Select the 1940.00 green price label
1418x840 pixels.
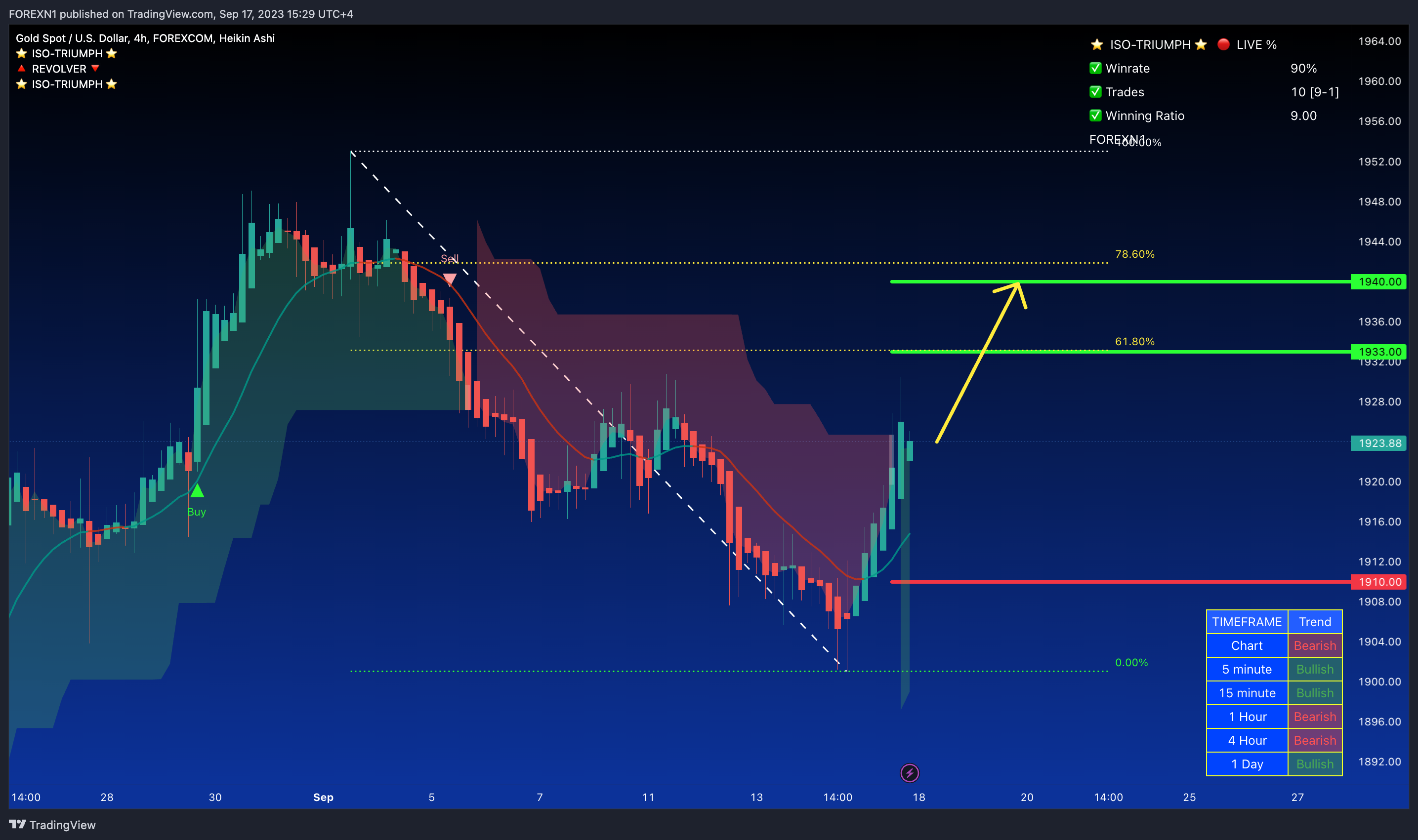click(1378, 282)
